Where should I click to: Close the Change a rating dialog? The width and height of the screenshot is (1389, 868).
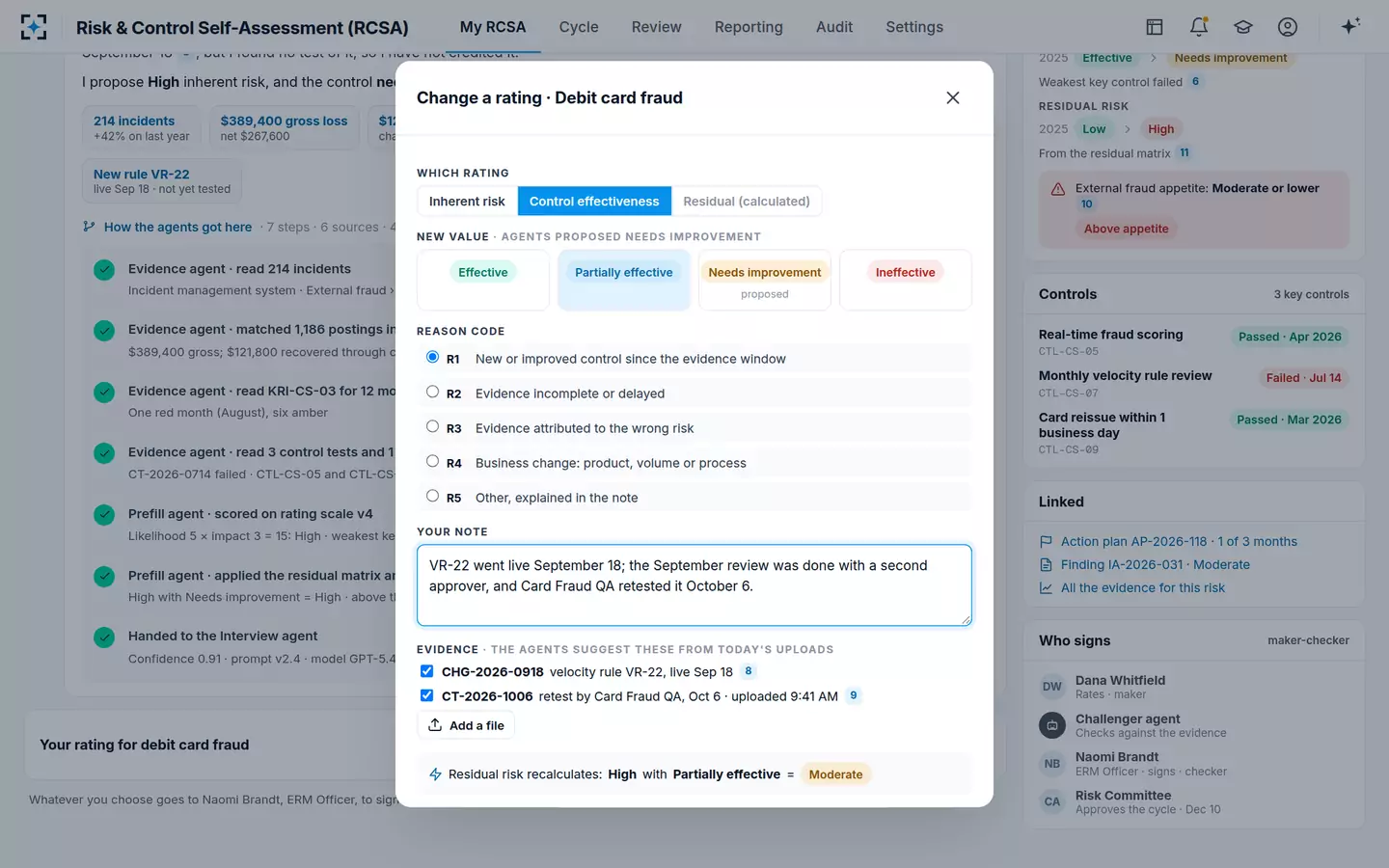pyautogui.click(x=953, y=97)
